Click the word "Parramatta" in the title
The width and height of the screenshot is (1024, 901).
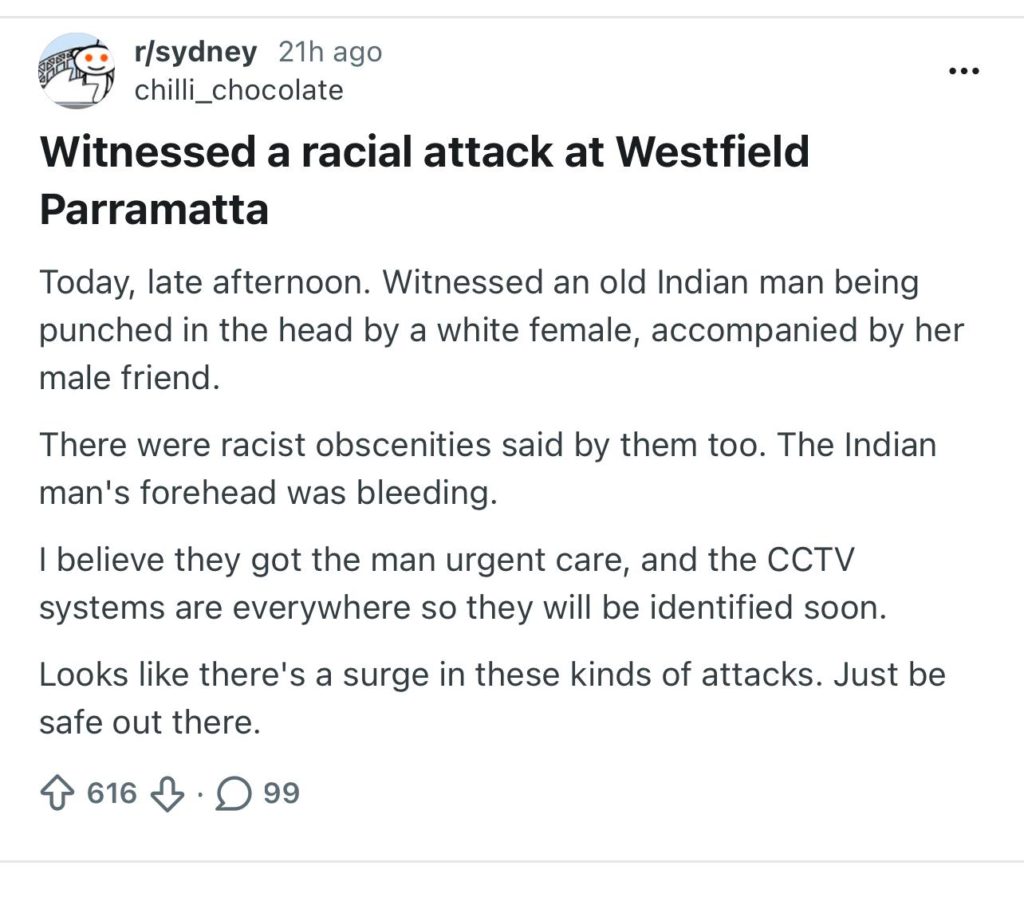pyautogui.click(x=154, y=210)
